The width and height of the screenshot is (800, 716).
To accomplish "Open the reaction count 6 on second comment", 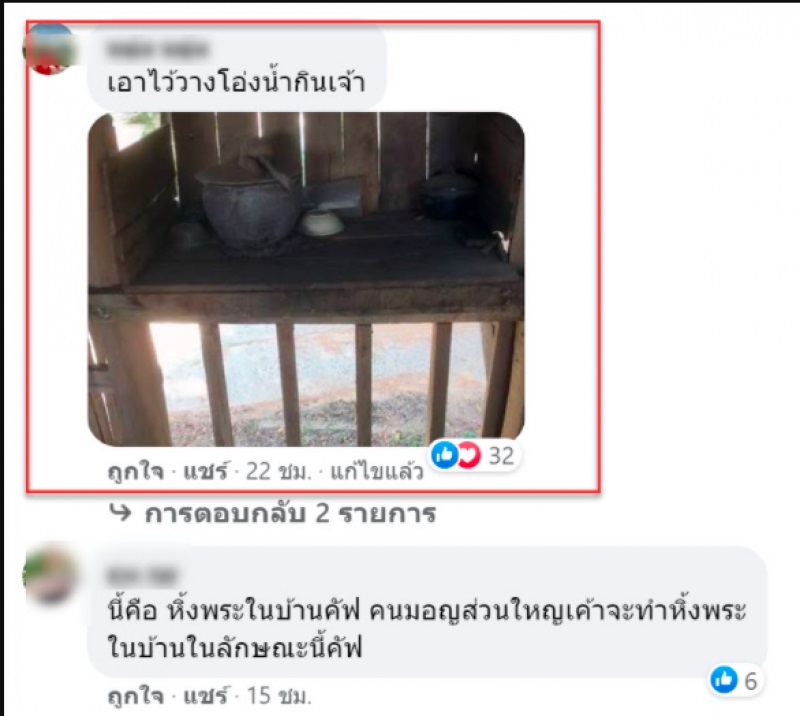I will (750, 681).
